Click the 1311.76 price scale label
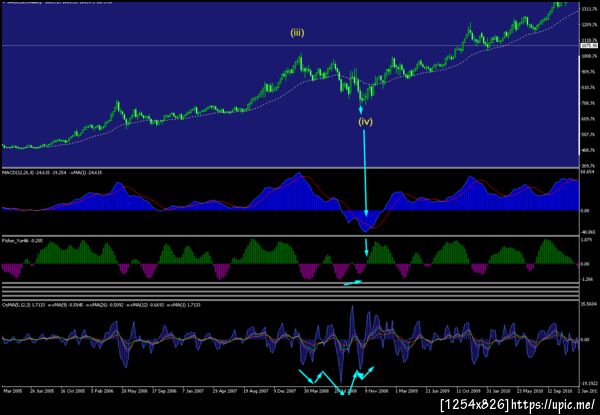 point(589,9)
